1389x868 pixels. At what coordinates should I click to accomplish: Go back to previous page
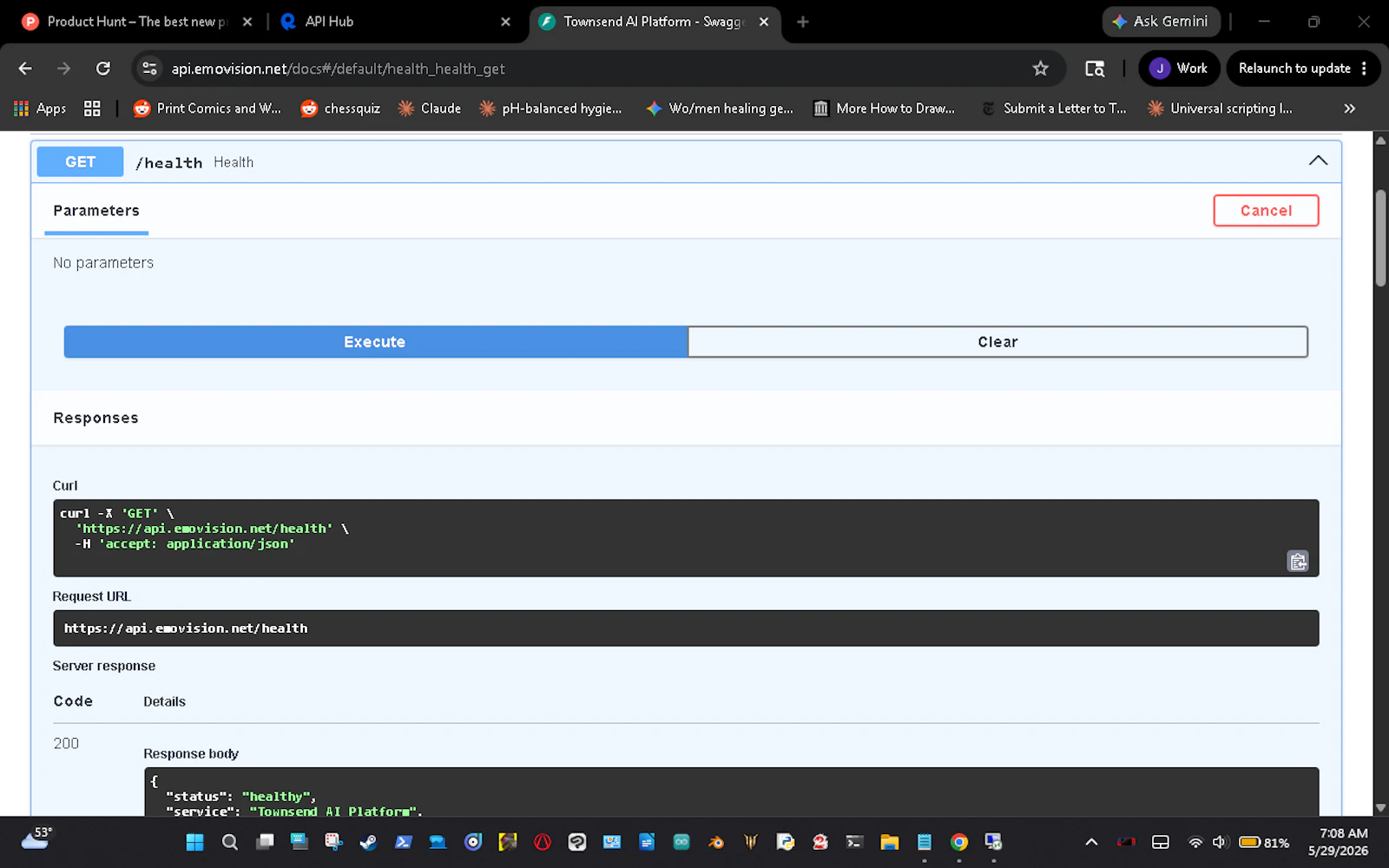(x=25, y=69)
